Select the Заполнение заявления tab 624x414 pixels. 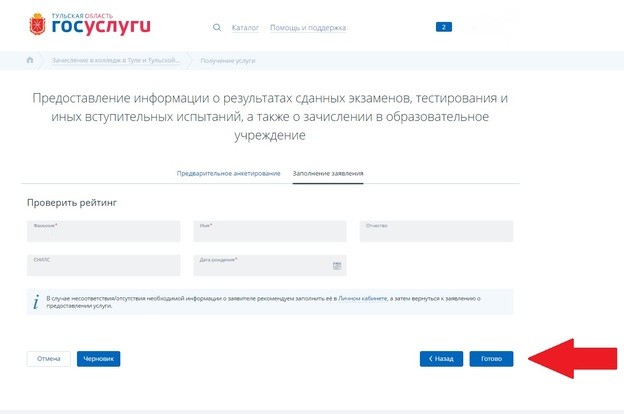click(x=328, y=174)
